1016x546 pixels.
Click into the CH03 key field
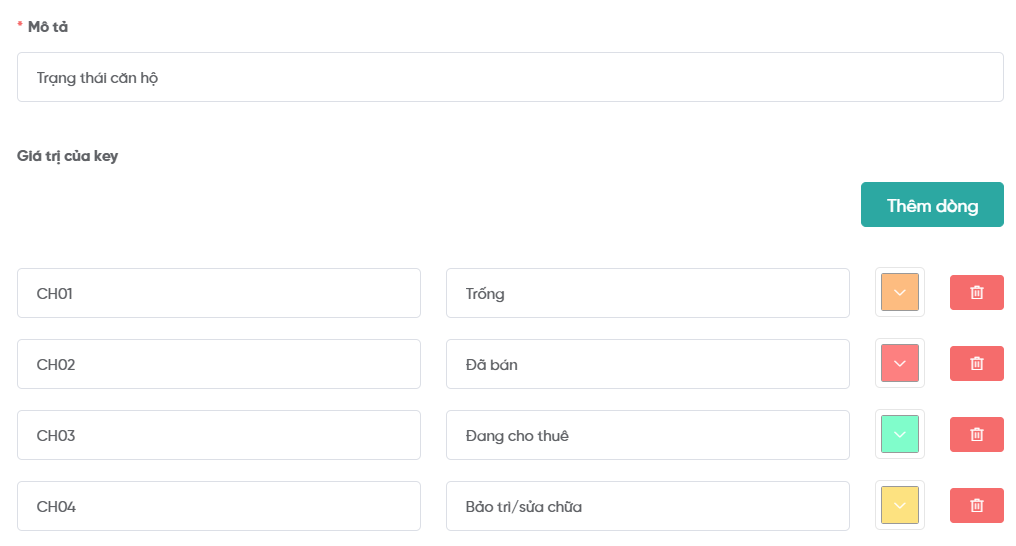[x=218, y=435]
